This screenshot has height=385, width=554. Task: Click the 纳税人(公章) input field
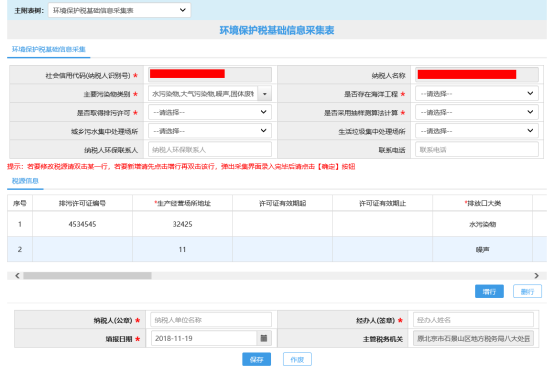click(211, 320)
